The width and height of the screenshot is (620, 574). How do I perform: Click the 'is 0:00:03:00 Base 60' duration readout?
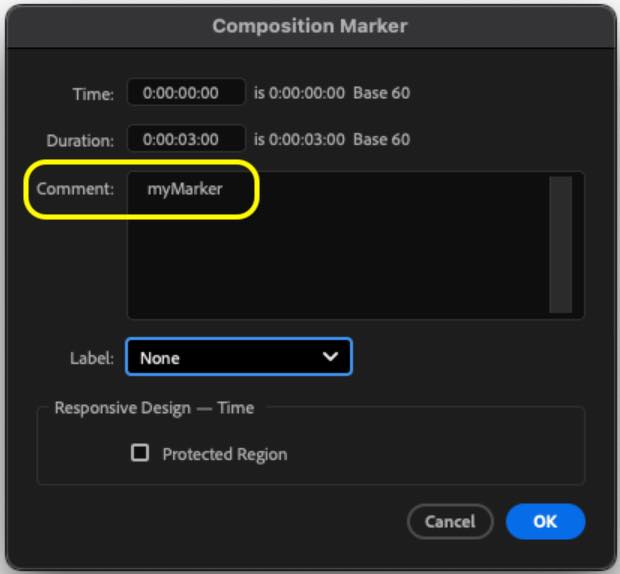click(x=331, y=139)
